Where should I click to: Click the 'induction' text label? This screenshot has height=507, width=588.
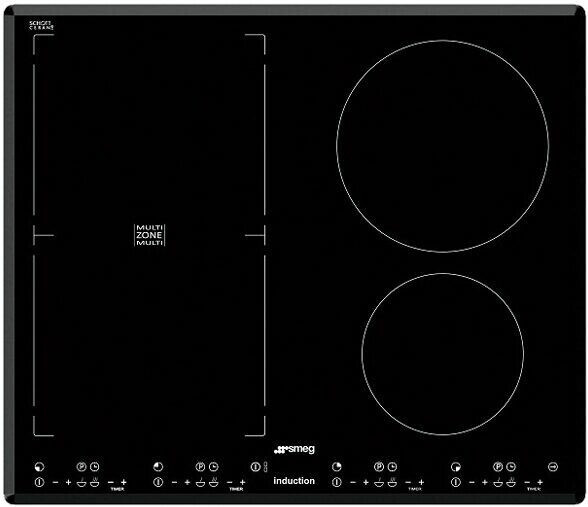point(294,481)
